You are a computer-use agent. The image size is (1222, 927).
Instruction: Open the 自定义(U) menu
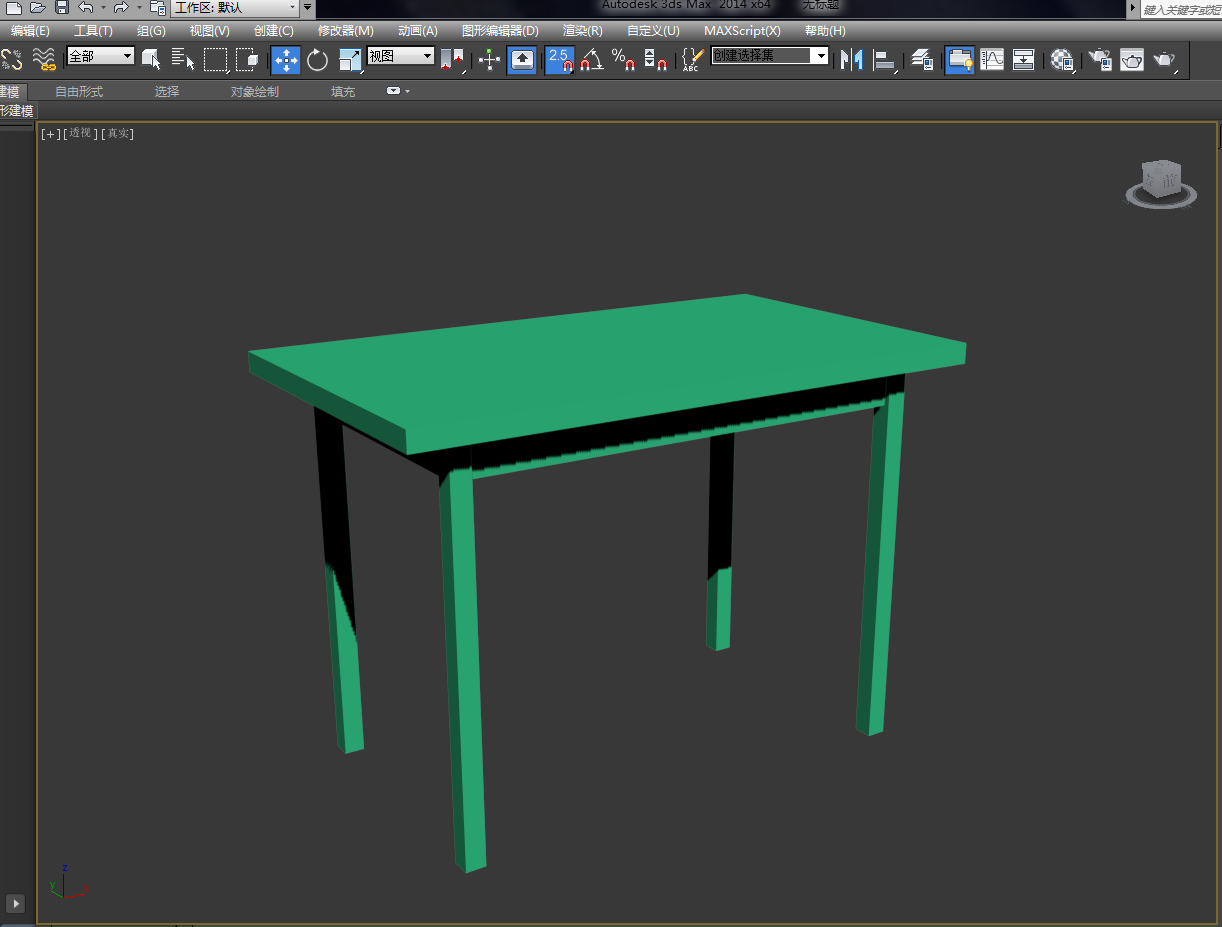click(x=653, y=31)
